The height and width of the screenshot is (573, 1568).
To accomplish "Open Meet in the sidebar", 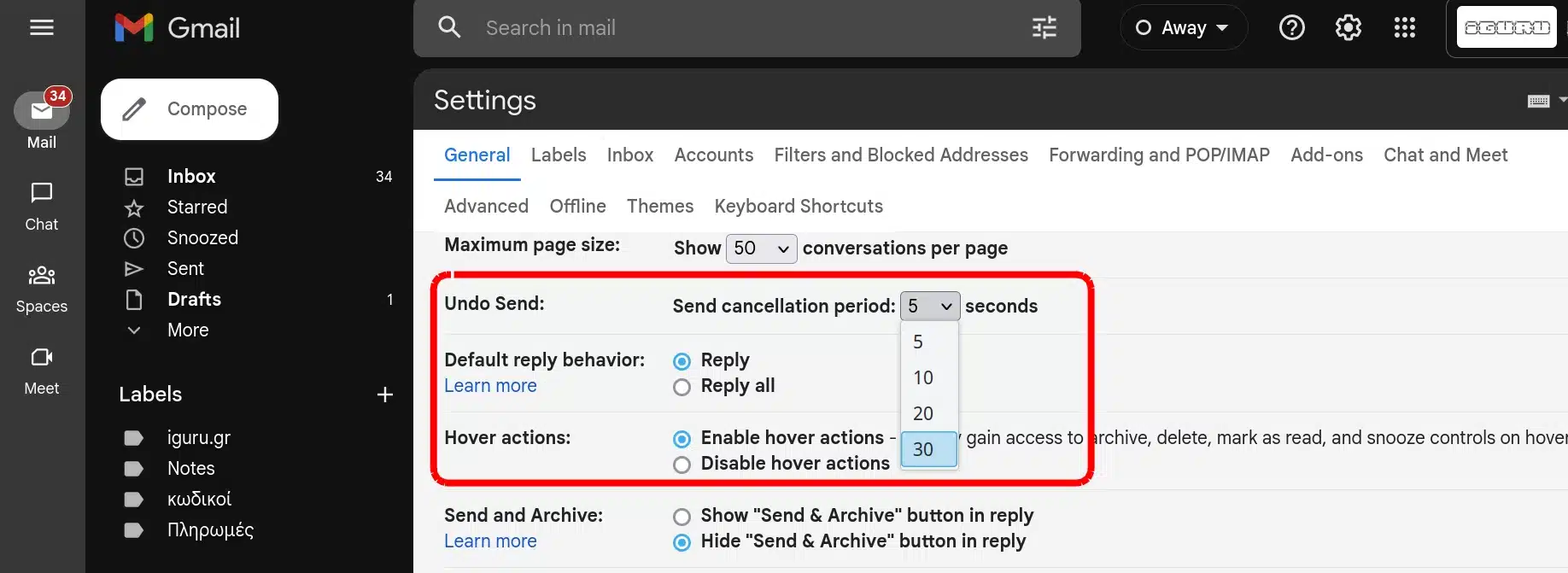I will [41, 371].
